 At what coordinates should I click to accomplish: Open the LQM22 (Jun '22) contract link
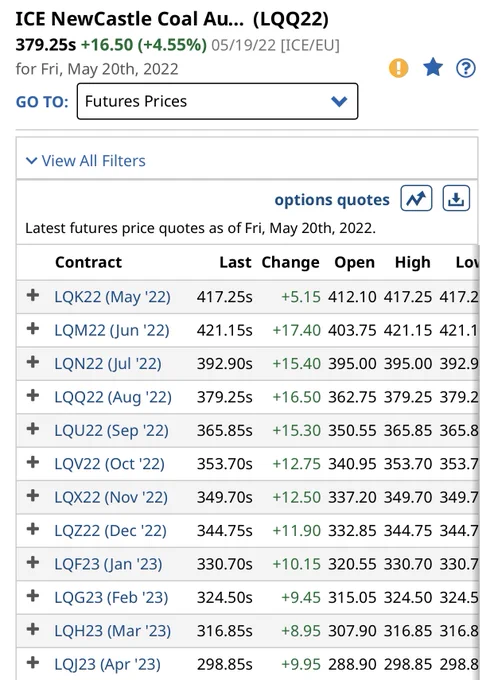coord(112,330)
